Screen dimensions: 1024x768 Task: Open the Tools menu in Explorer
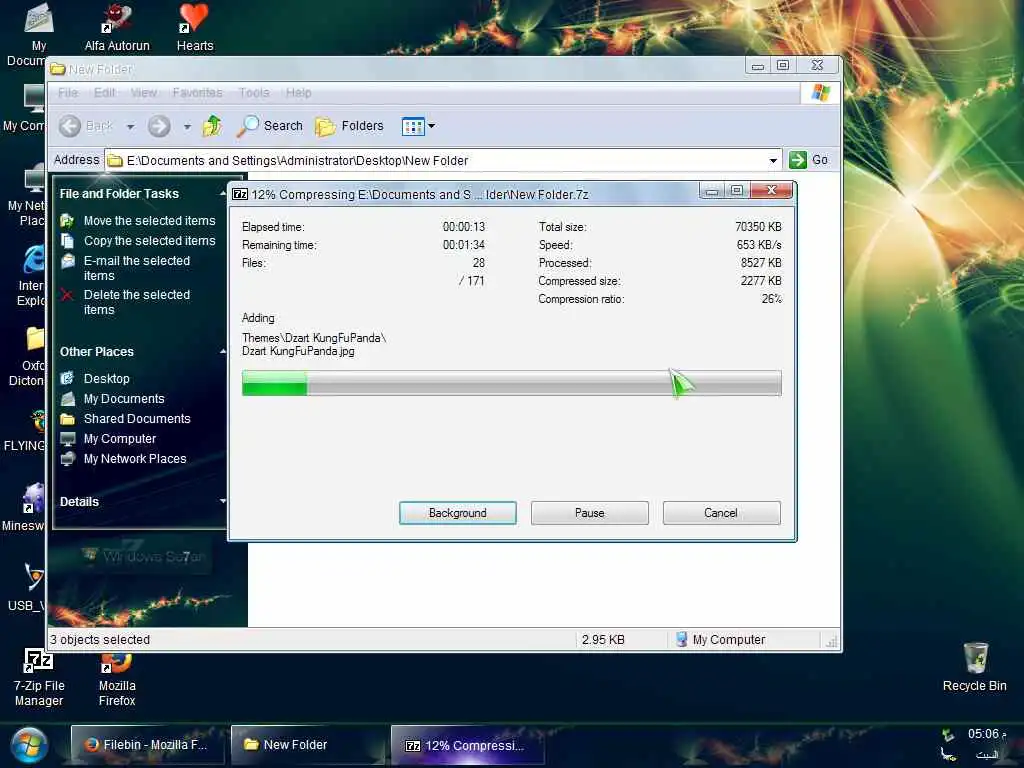coord(254,93)
